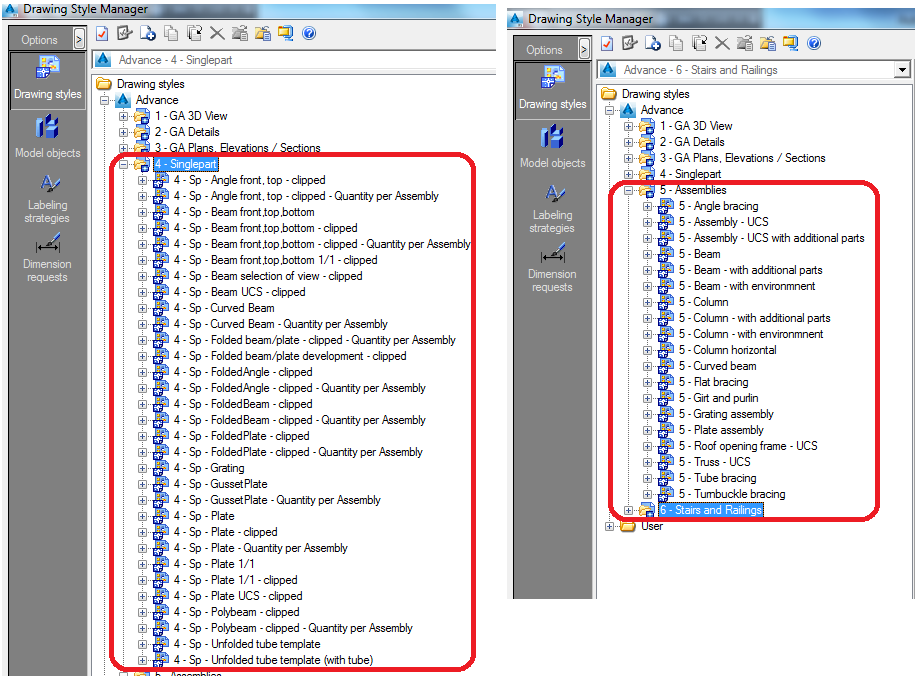This screenshot has height=687, width=916.
Task: Expand 5 - Truss - UCS in right tree
Action: (647, 462)
